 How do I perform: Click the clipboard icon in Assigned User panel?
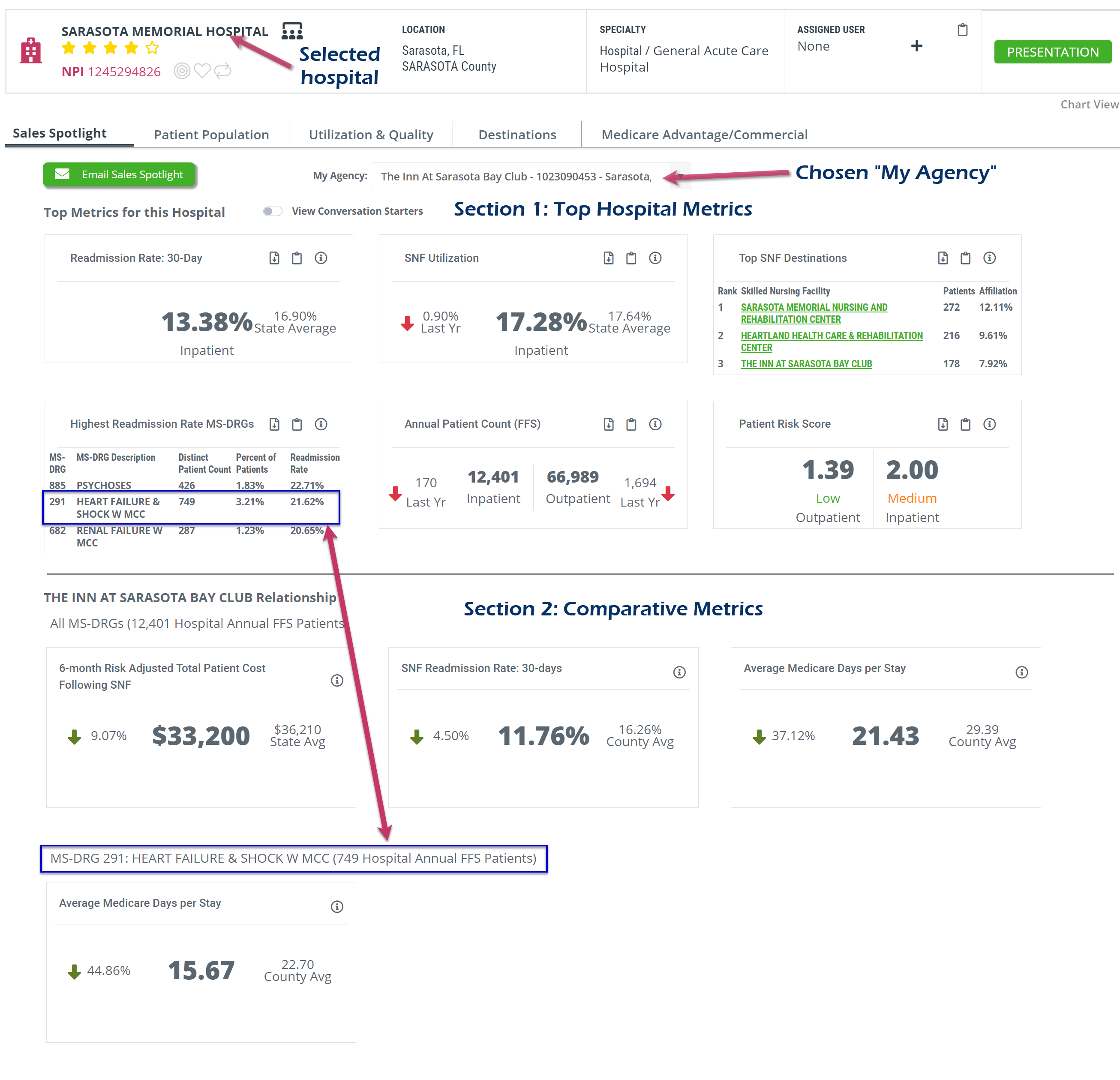963,30
